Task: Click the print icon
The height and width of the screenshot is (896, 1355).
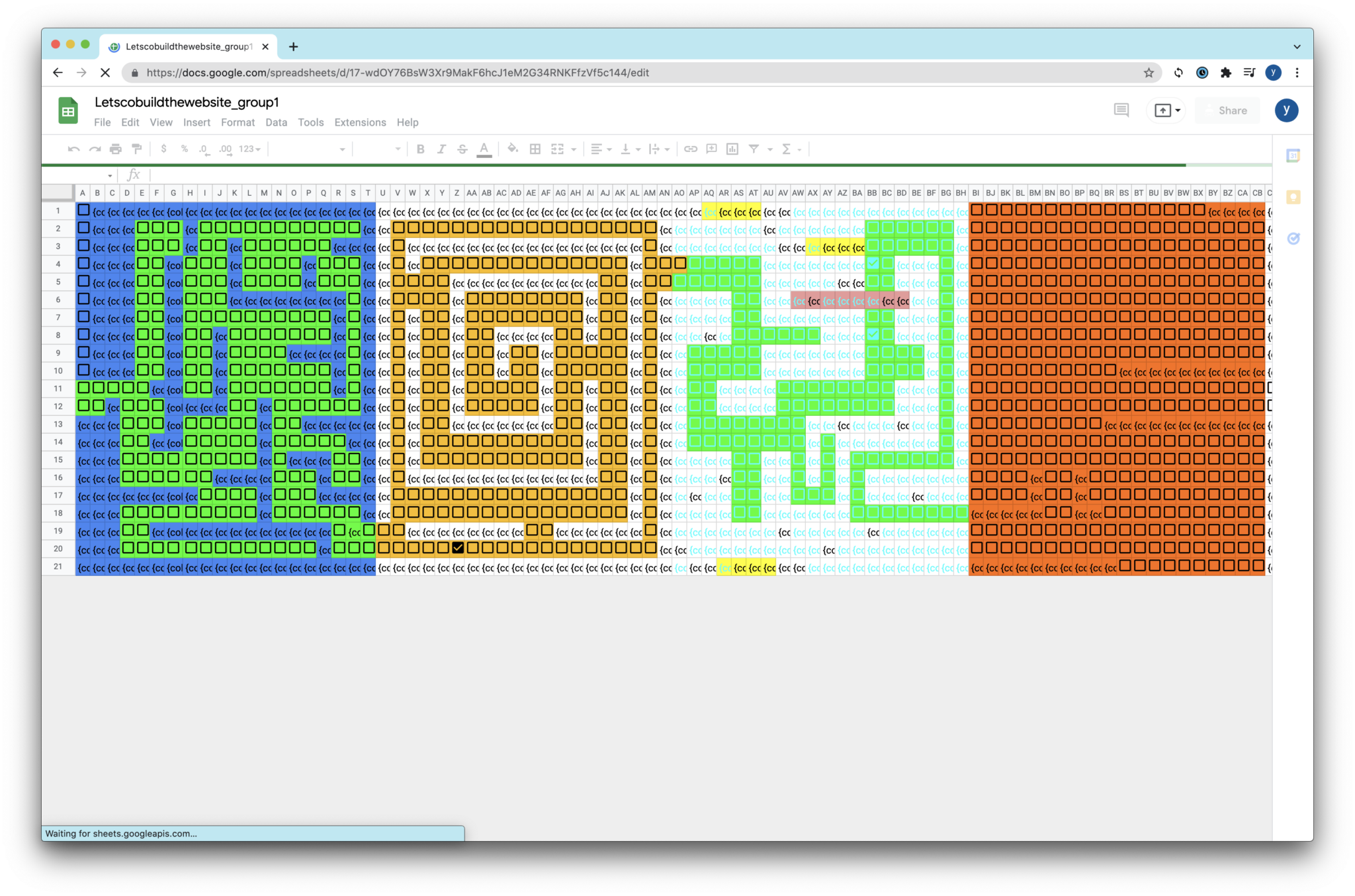Action: (x=116, y=149)
